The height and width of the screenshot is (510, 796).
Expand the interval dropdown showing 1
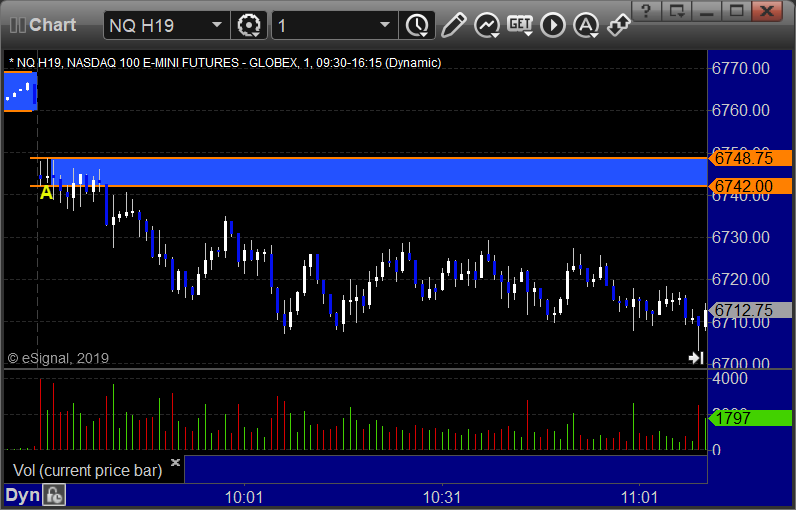click(x=385, y=25)
